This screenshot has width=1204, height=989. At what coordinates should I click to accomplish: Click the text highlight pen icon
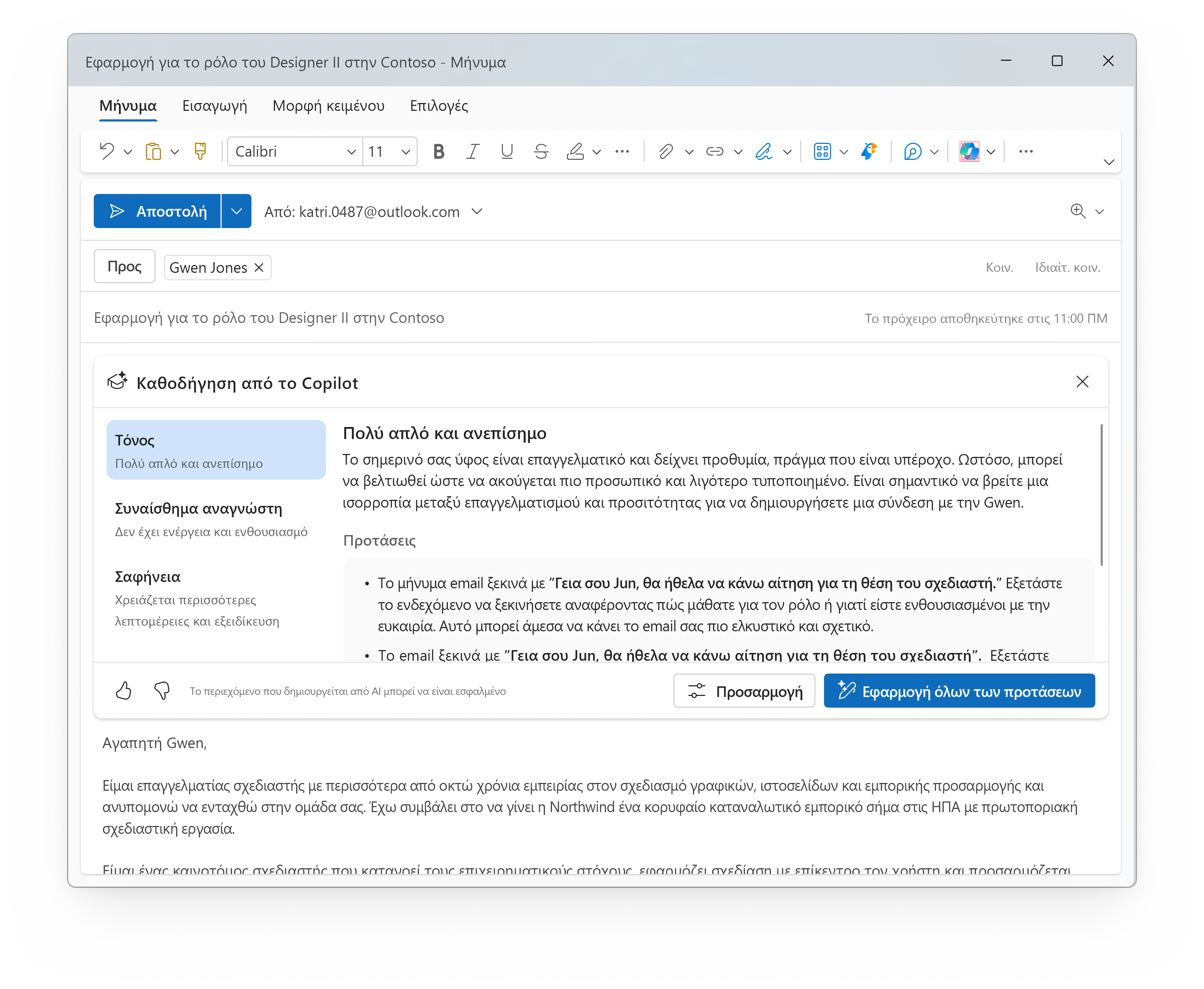point(575,152)
